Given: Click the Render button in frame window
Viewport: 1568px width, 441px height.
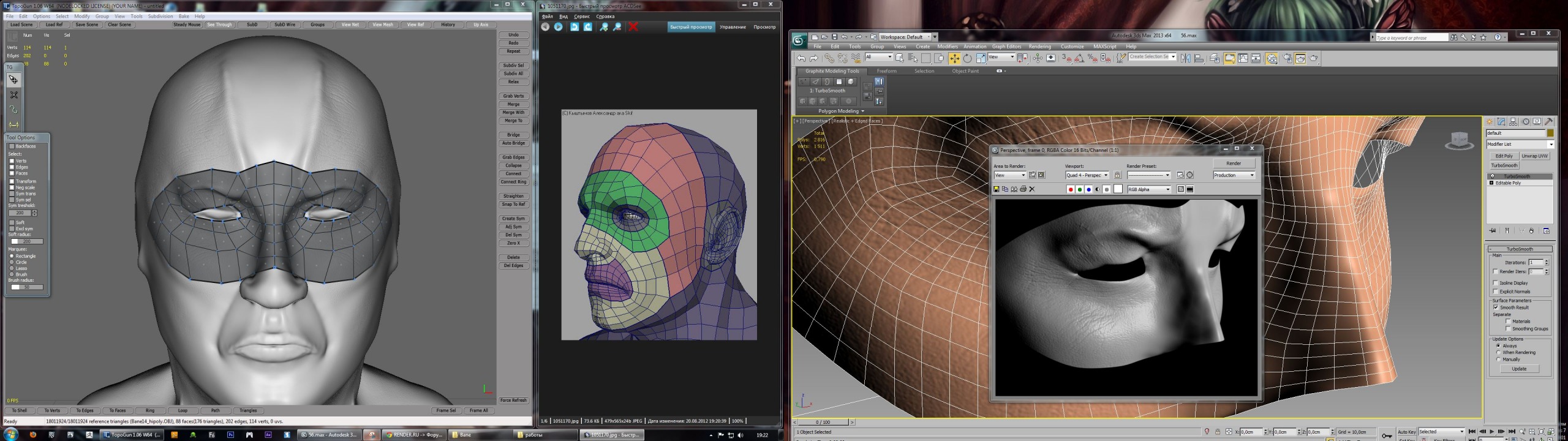Looking at the screenshot, I should tap(1234, 164).
